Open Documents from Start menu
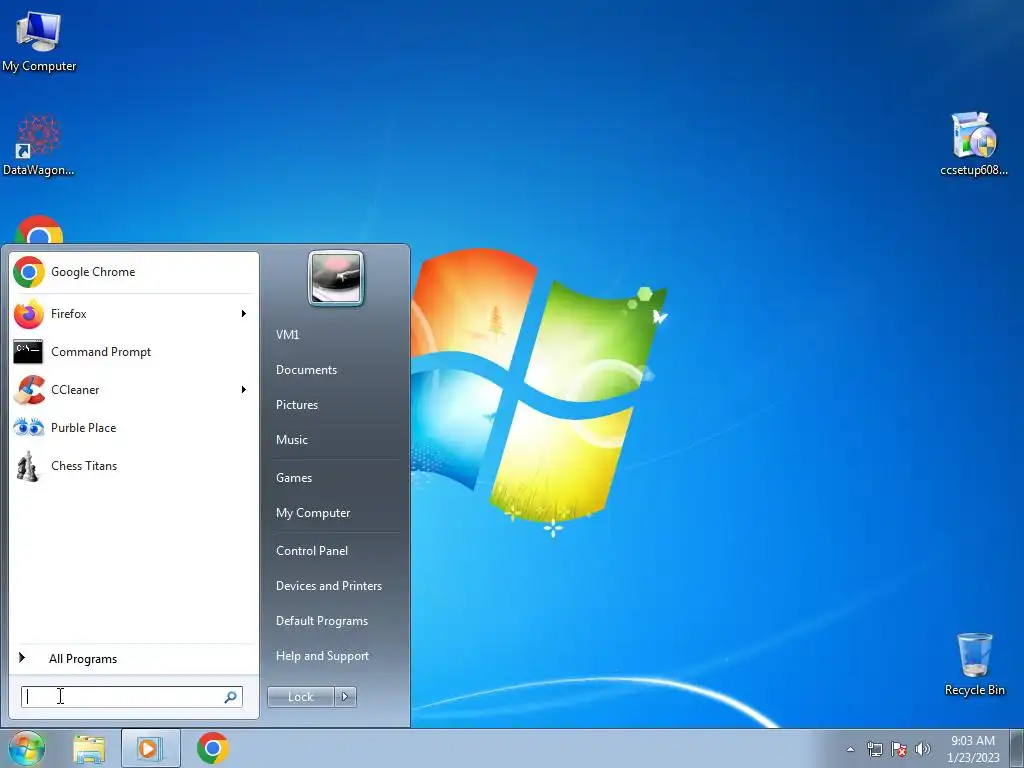 (x=306, y=370)
